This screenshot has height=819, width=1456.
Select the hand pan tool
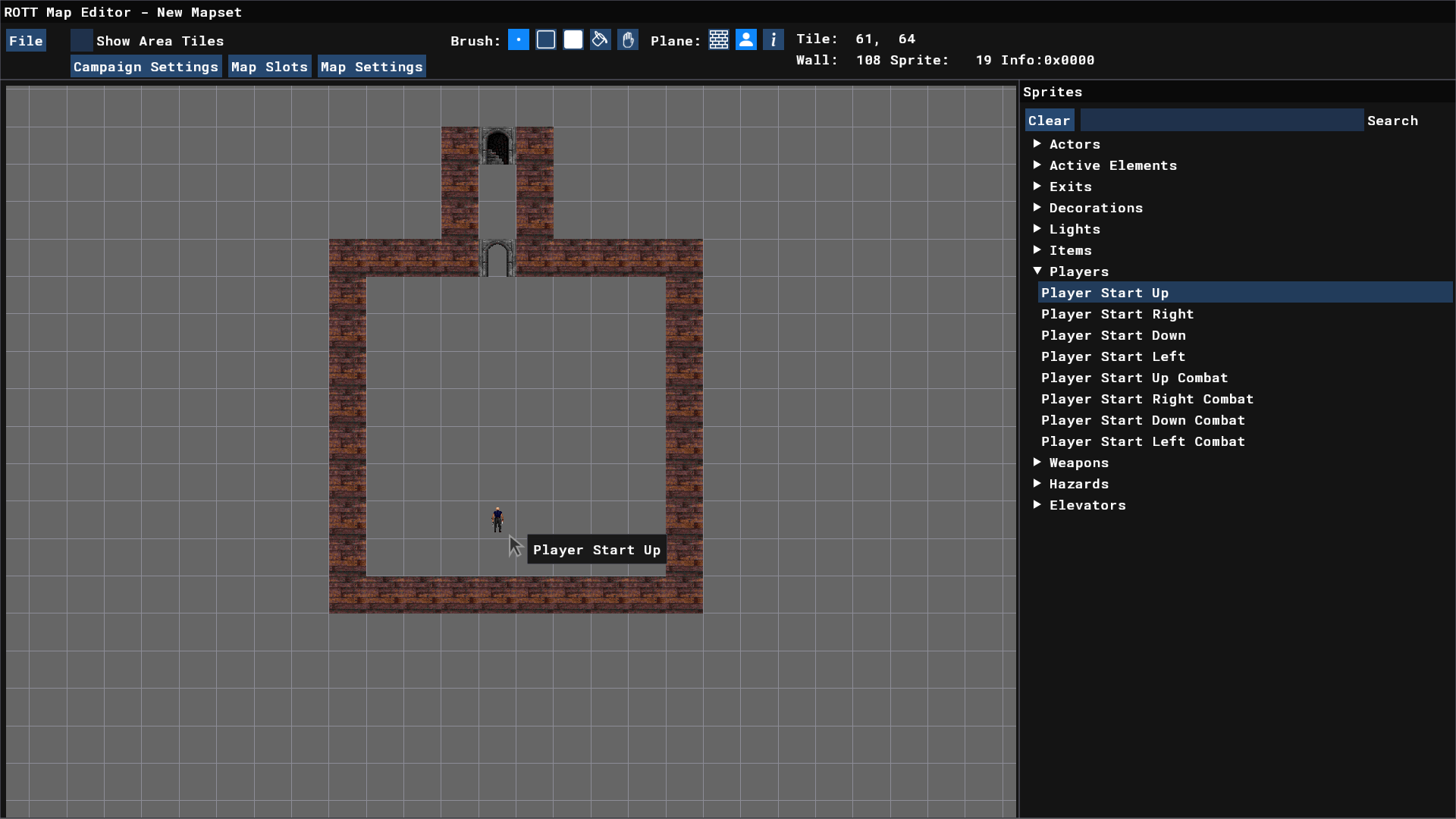pyautogui.click(x=628, y=40)
